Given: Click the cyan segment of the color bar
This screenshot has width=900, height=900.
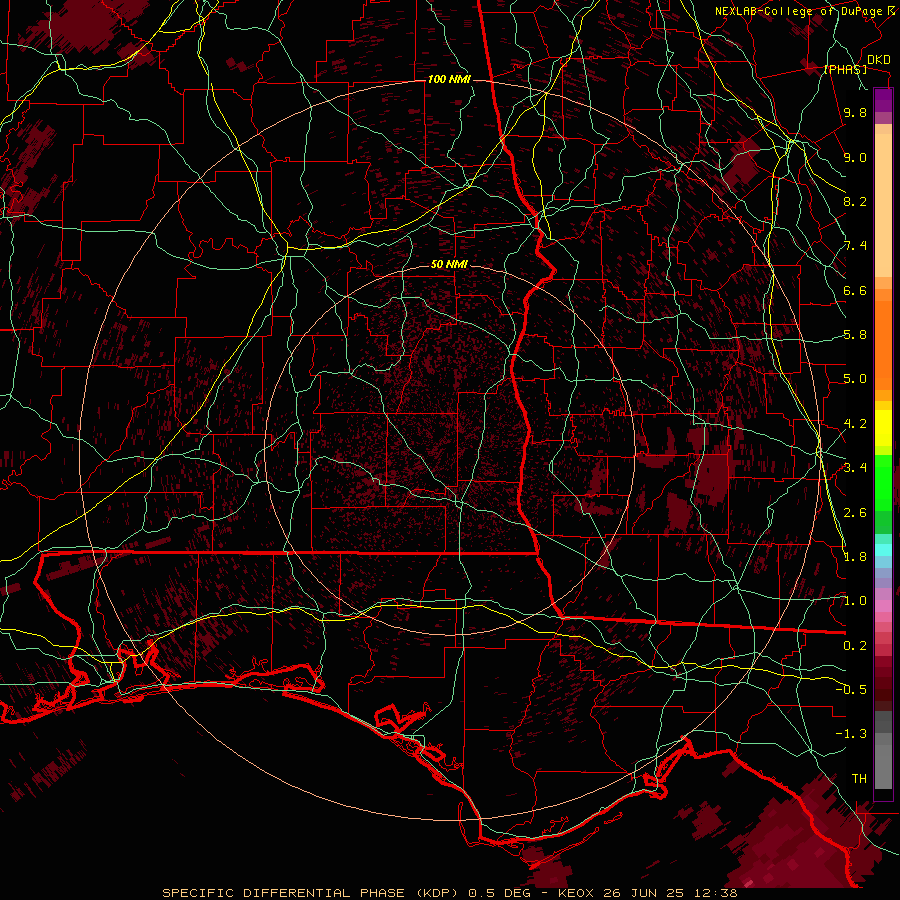Looking at the screenshot, I should tap(883, 549).
